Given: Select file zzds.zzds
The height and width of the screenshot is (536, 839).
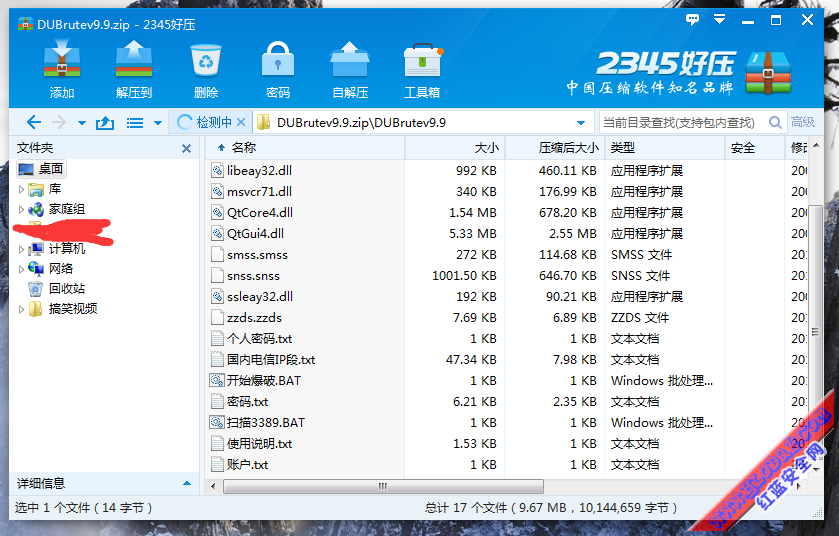Looking at the screenshot, I should 254,318.
